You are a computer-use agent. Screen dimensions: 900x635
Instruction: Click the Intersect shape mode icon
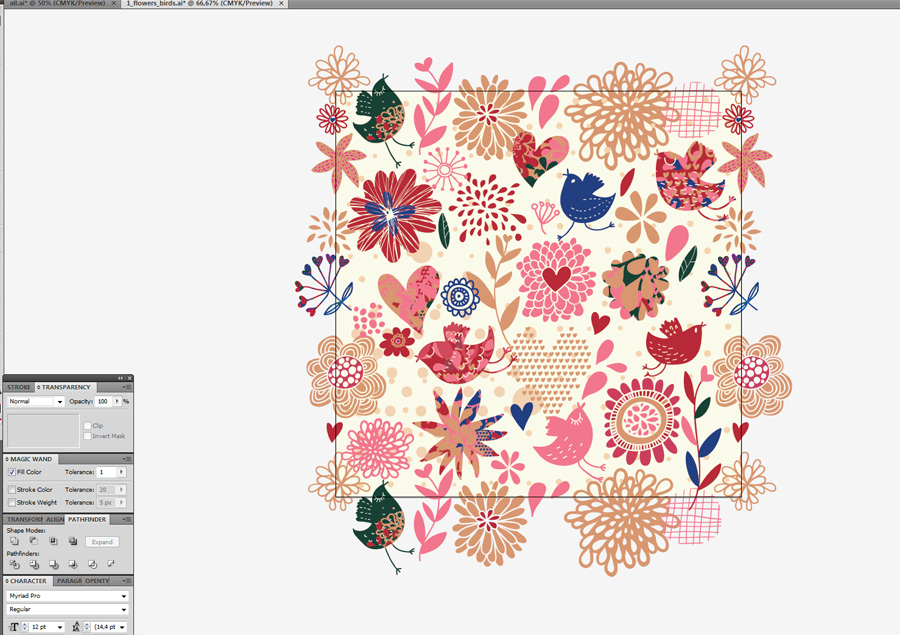pos(53,541)
